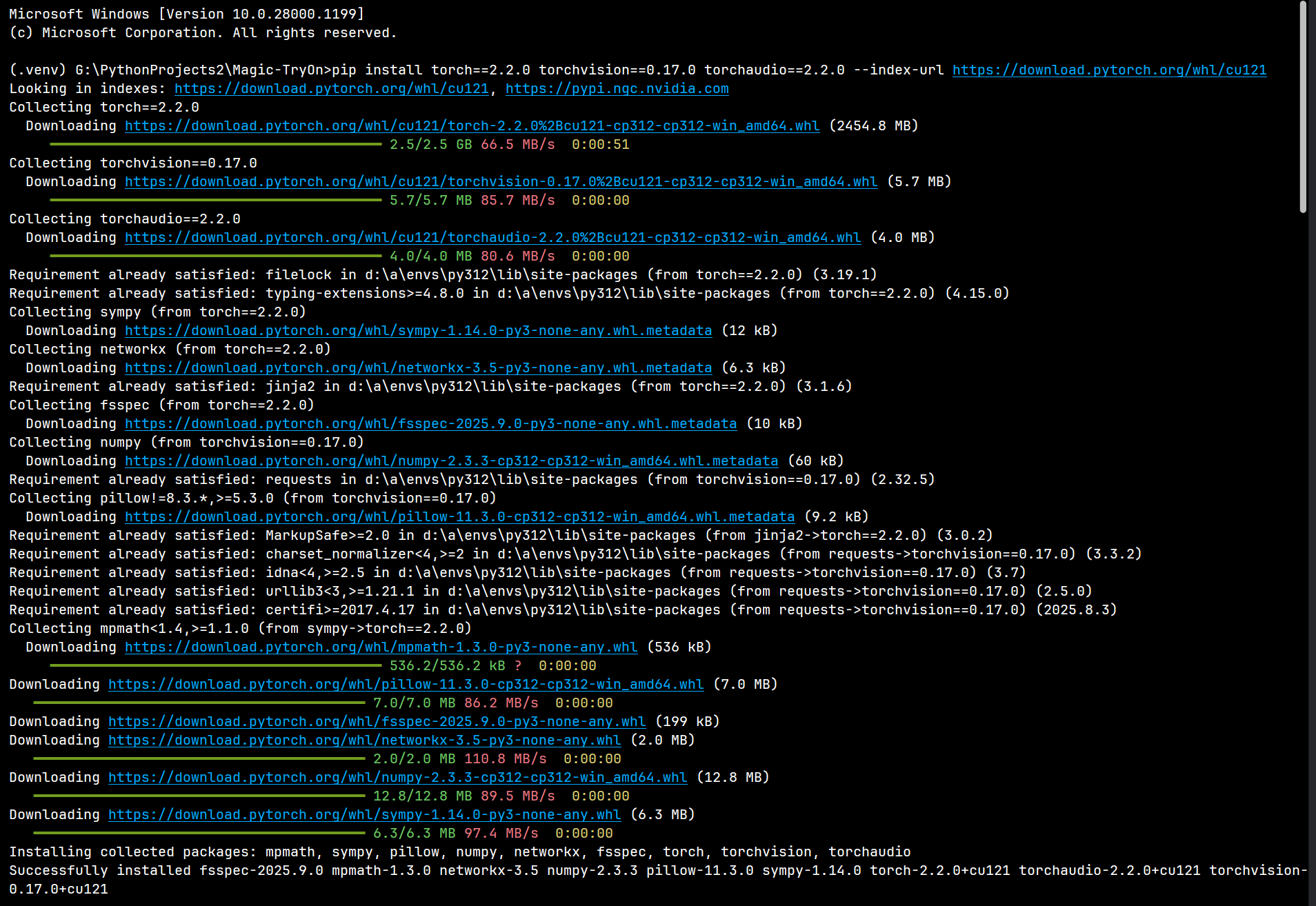1316x906 pixels.
Task: Click the terminal vertical scrollbar thumb
Action: pos(1303,107)
